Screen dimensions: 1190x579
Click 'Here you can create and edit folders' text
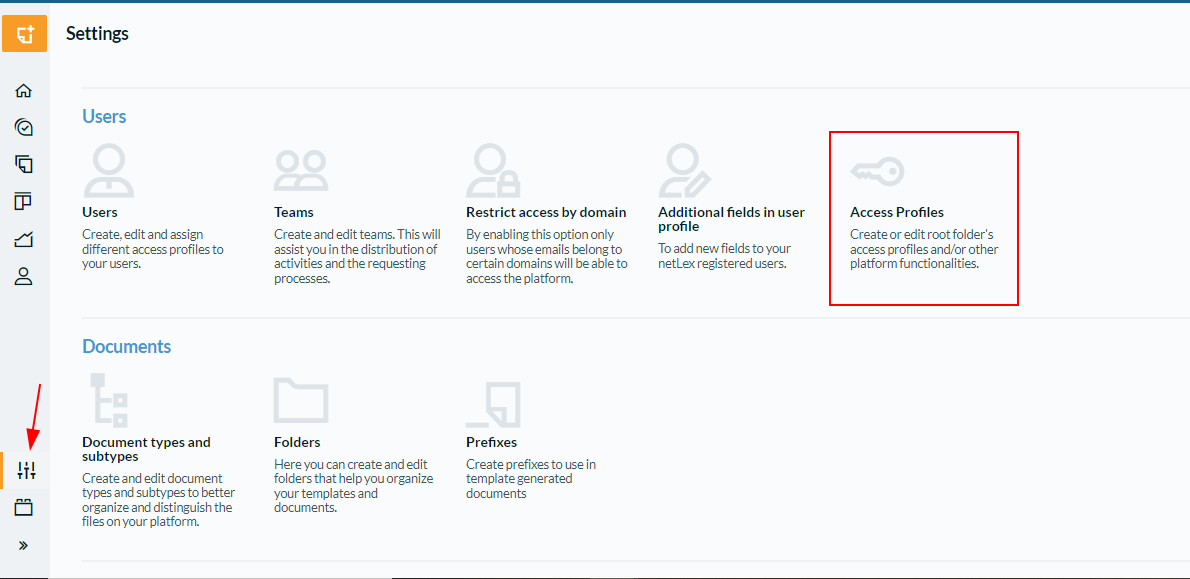(353, 486)
